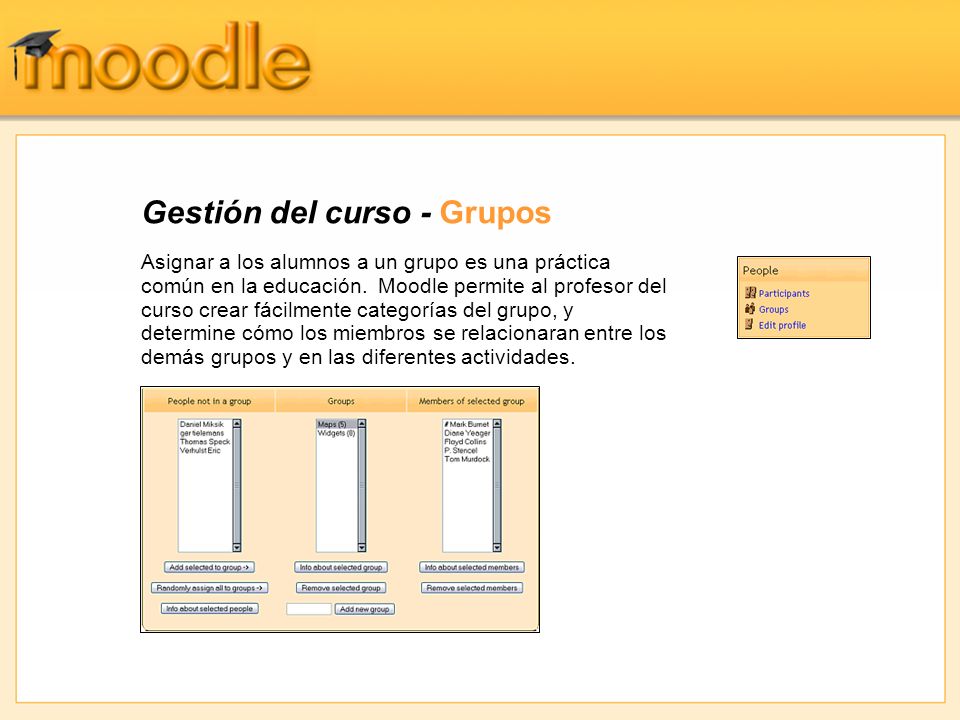Click Info about selected members button
This screenshot has height=720, width=960.
pyautogui.click(x=472, y=568)
